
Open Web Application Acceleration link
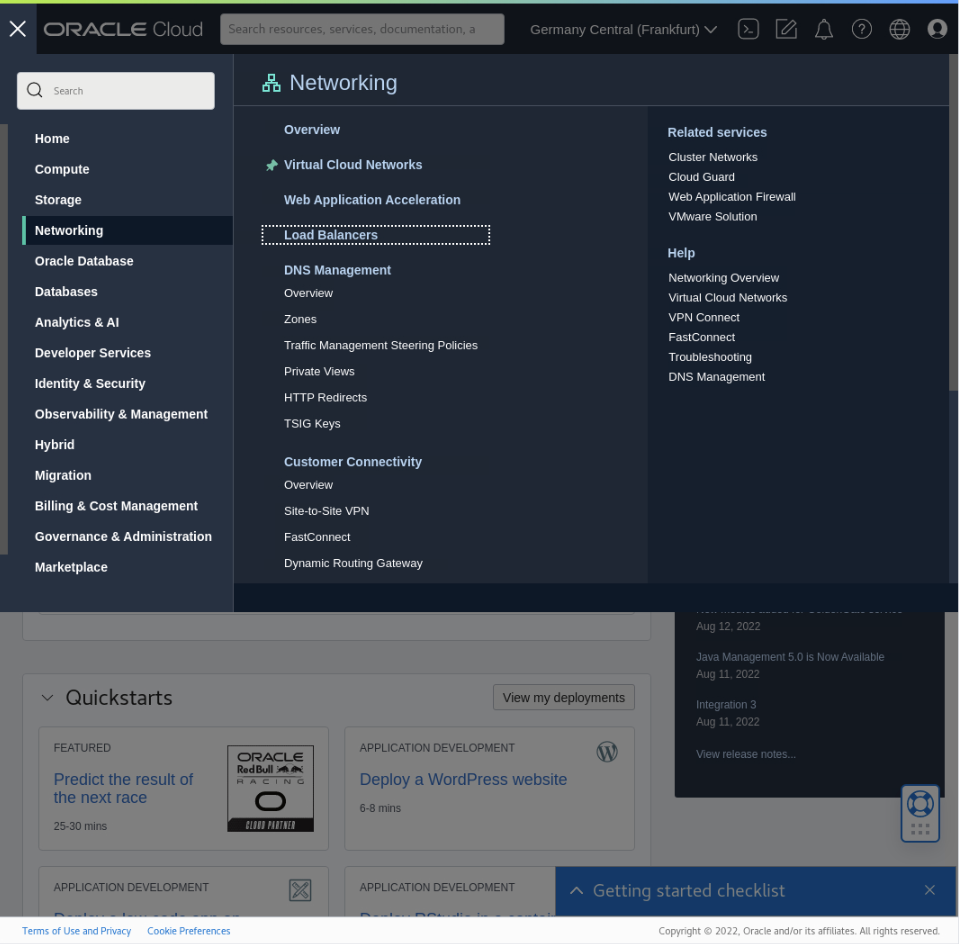(x=372, y=200)
